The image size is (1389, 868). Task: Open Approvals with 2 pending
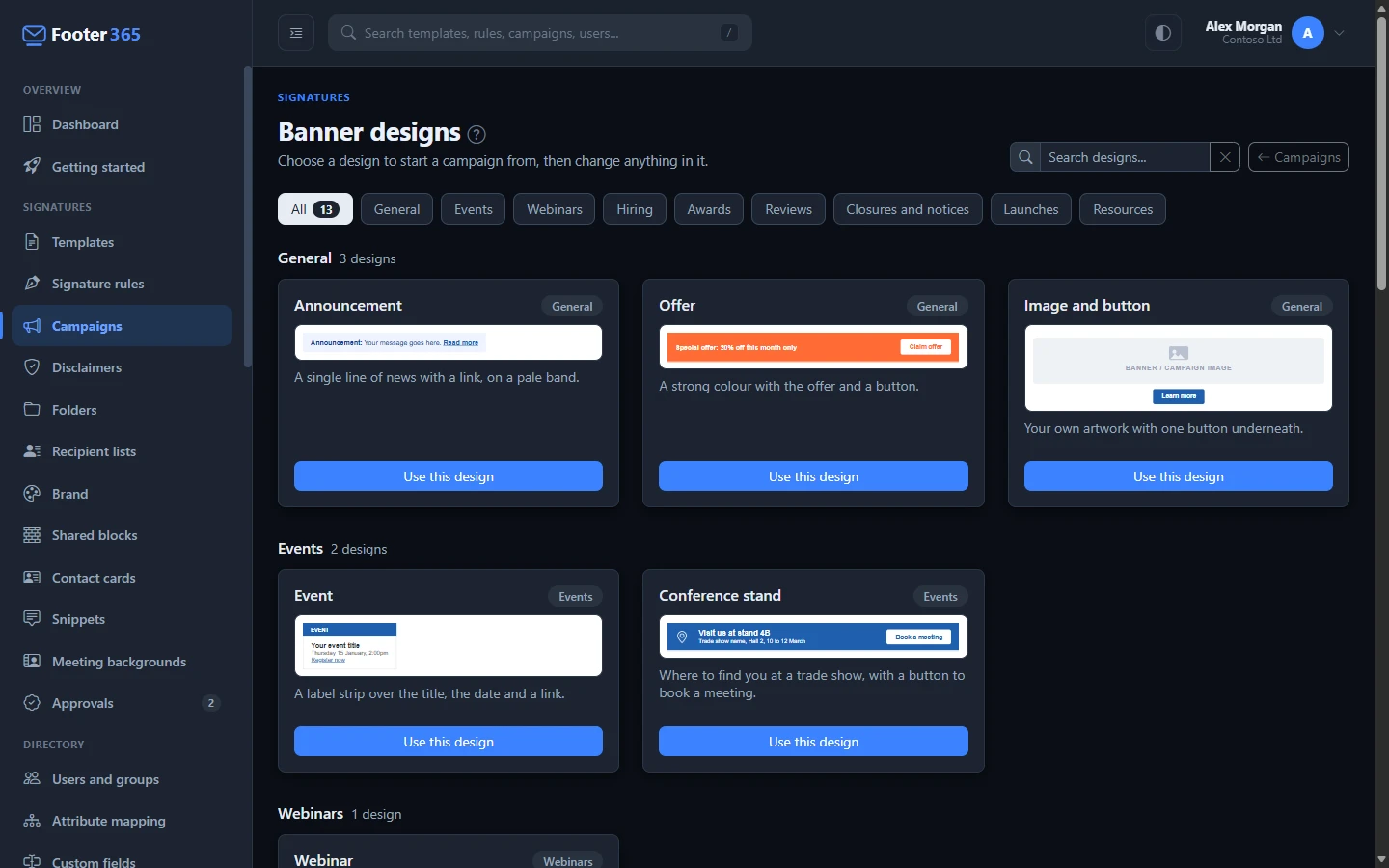[x=122, y=703]
